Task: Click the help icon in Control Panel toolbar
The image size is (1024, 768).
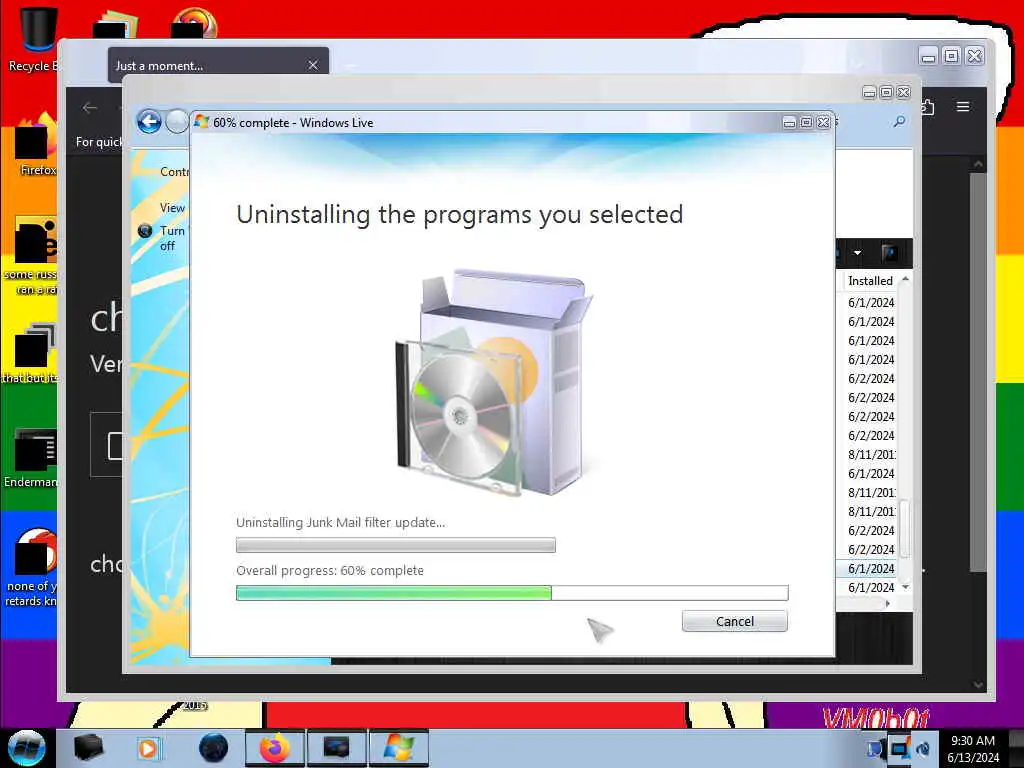Action: 889,253
